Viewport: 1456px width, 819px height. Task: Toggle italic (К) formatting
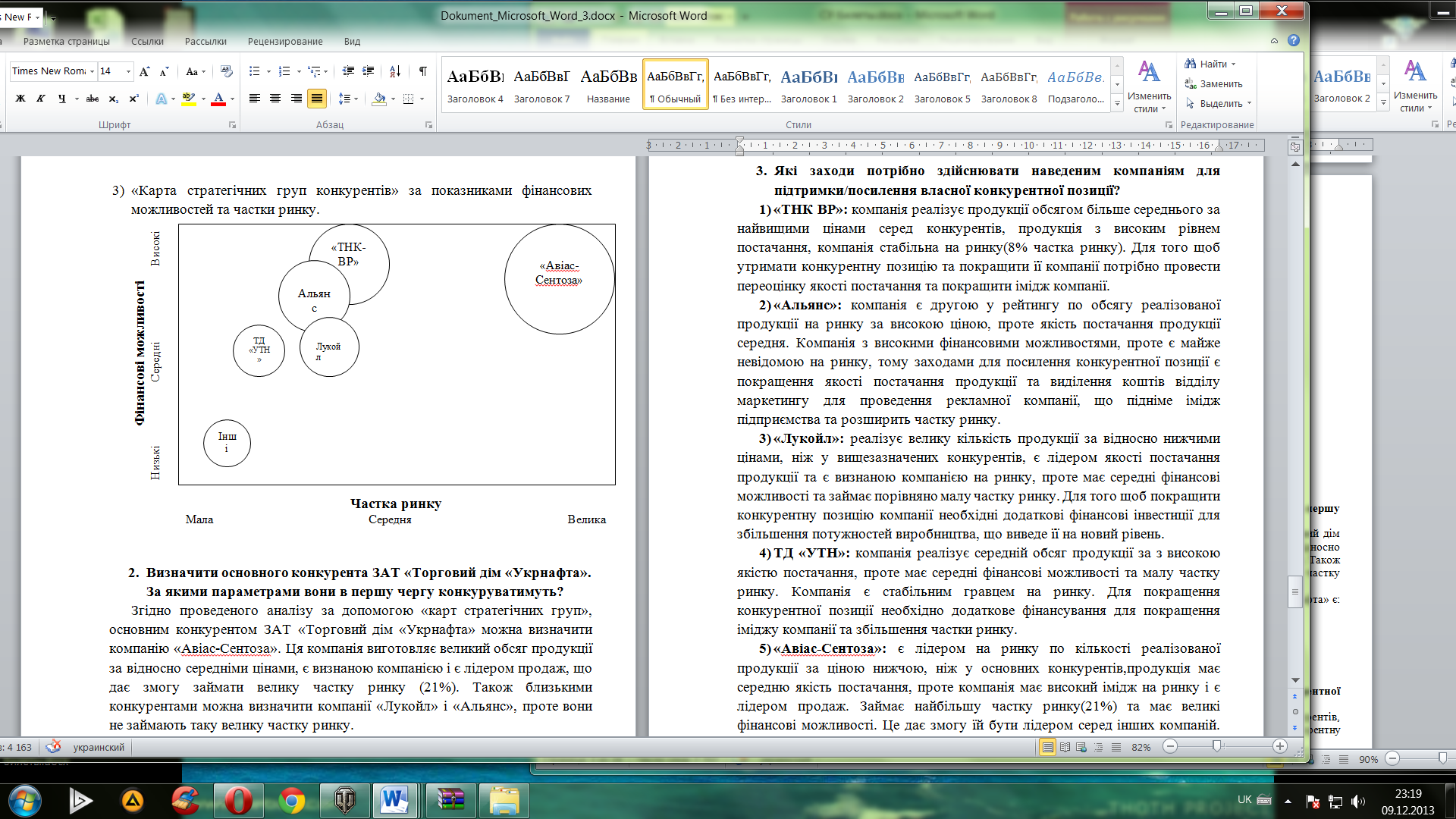(41, 99)
